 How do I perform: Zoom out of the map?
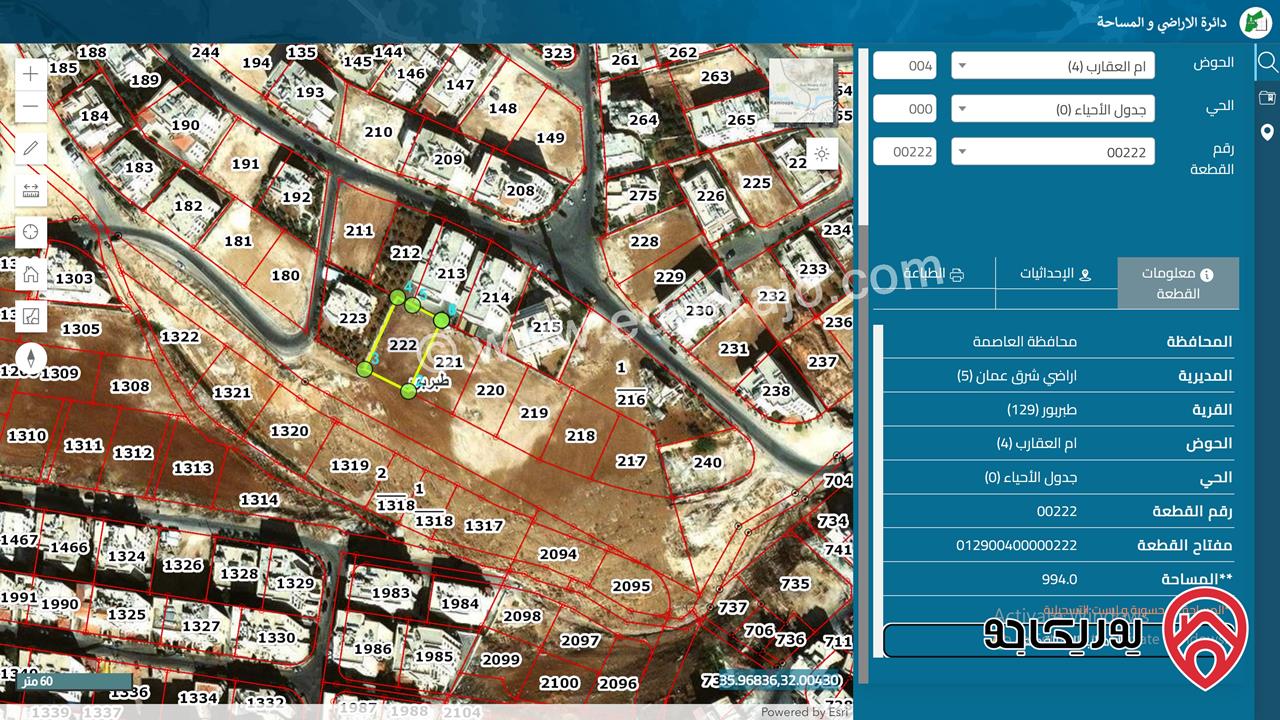pyautogui.click(x=30, y=106)
